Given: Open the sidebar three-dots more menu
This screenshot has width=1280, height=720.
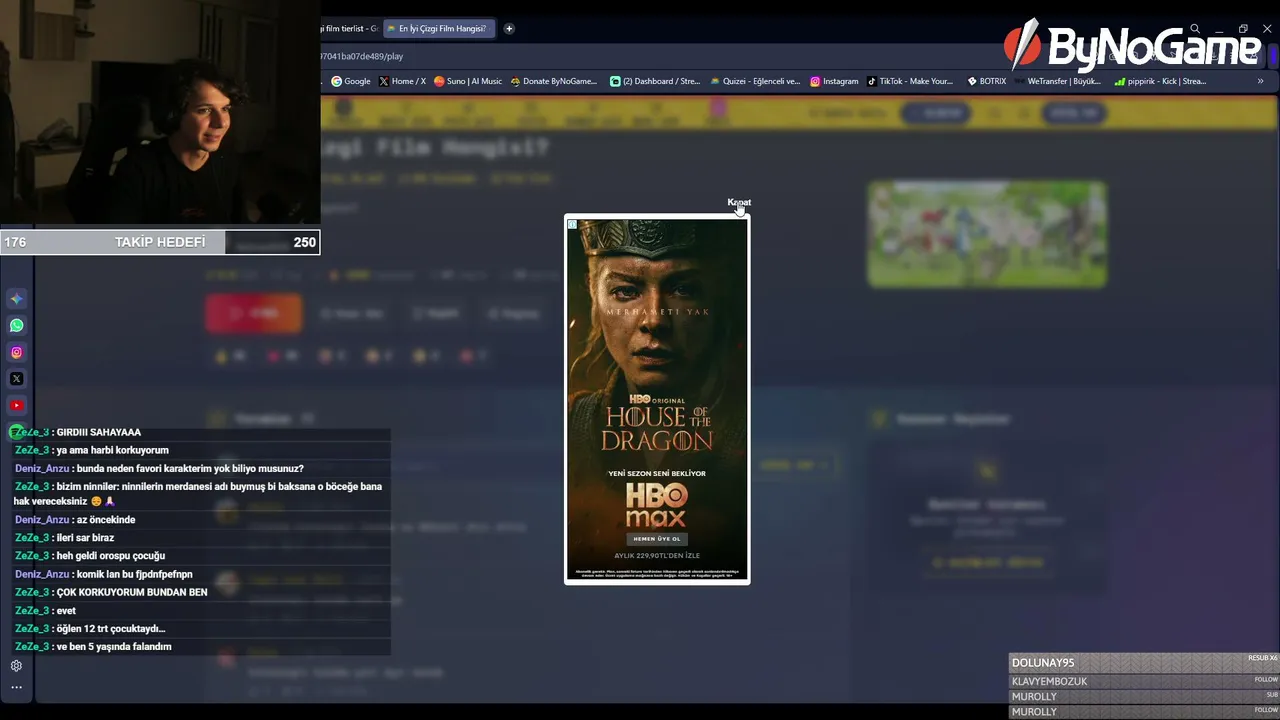Looking at the screenshot, I should pyautogui.click(x=16, y=687).
